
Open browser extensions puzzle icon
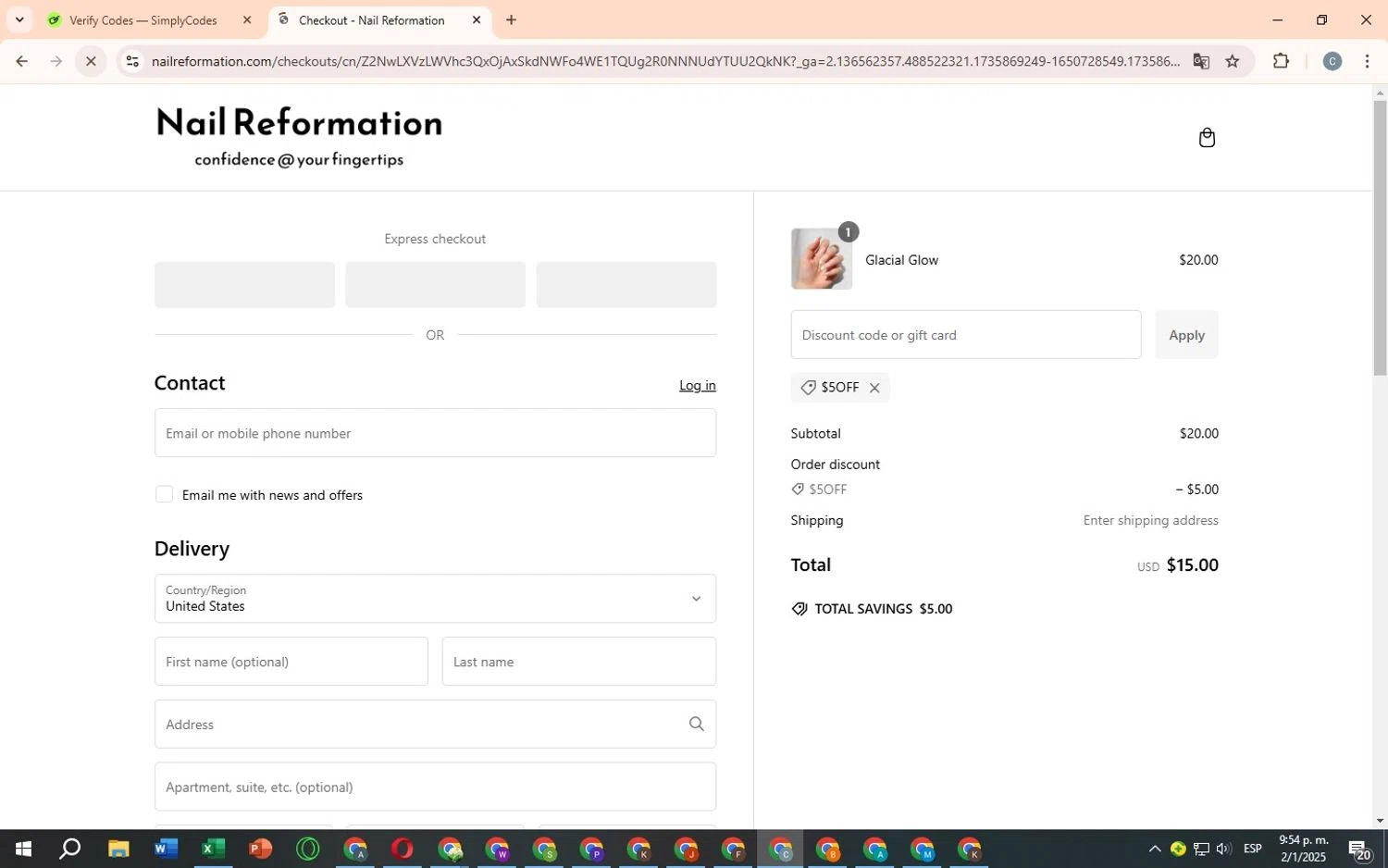point(1281,61)
